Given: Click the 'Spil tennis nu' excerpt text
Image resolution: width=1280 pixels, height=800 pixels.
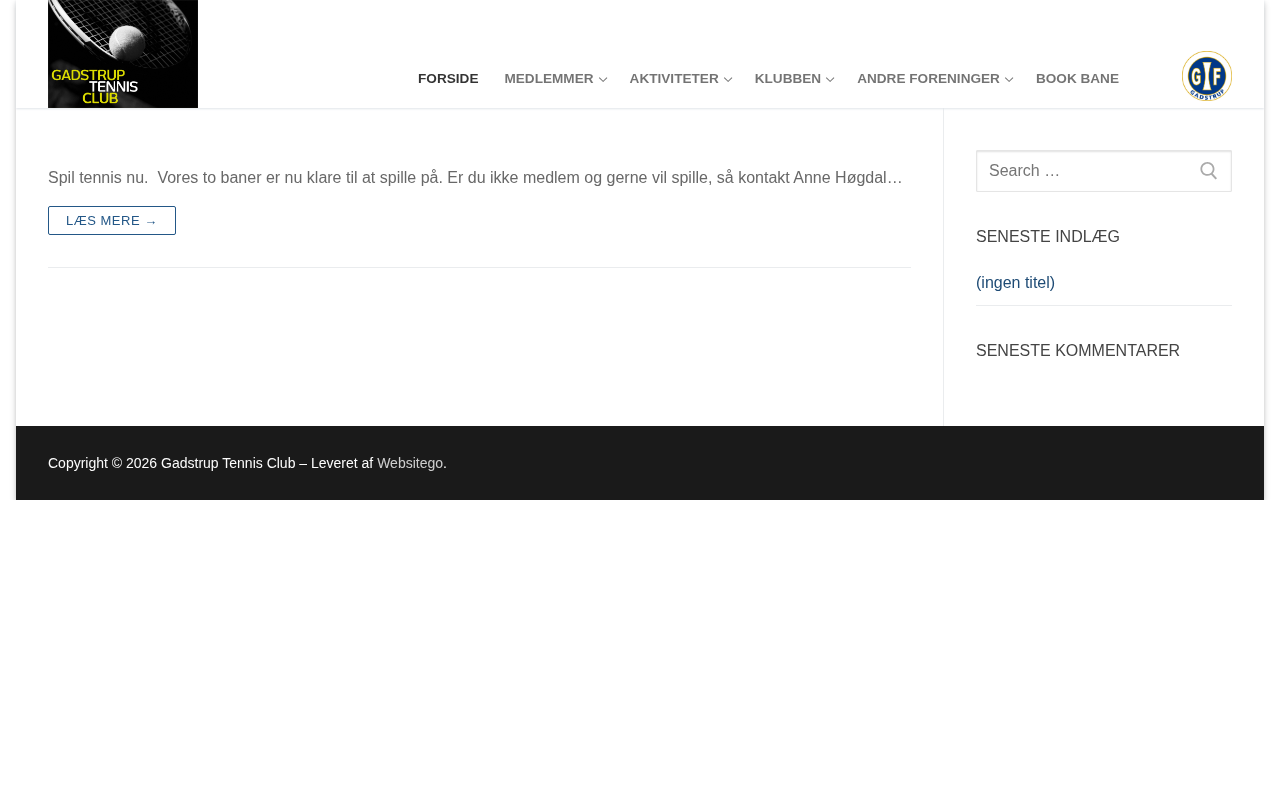Looking at the screenshot, I should point(476,178).
